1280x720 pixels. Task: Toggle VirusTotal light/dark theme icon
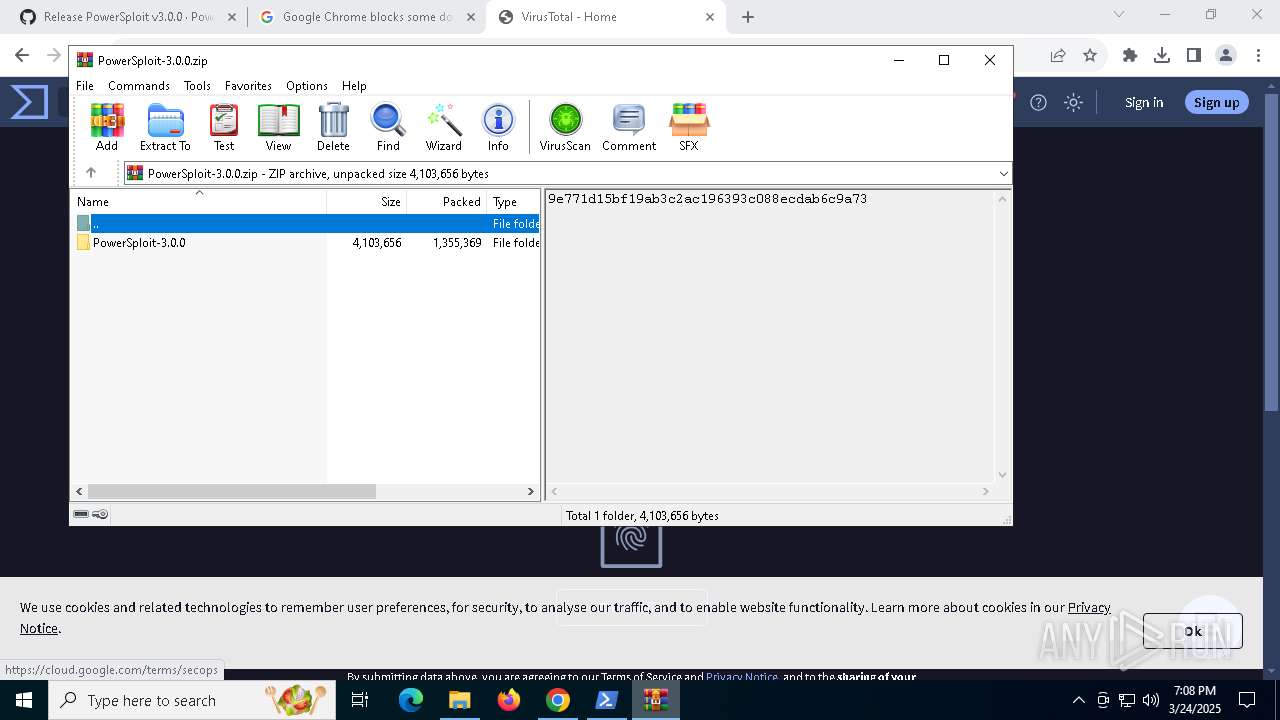[x=1073, y=102]
